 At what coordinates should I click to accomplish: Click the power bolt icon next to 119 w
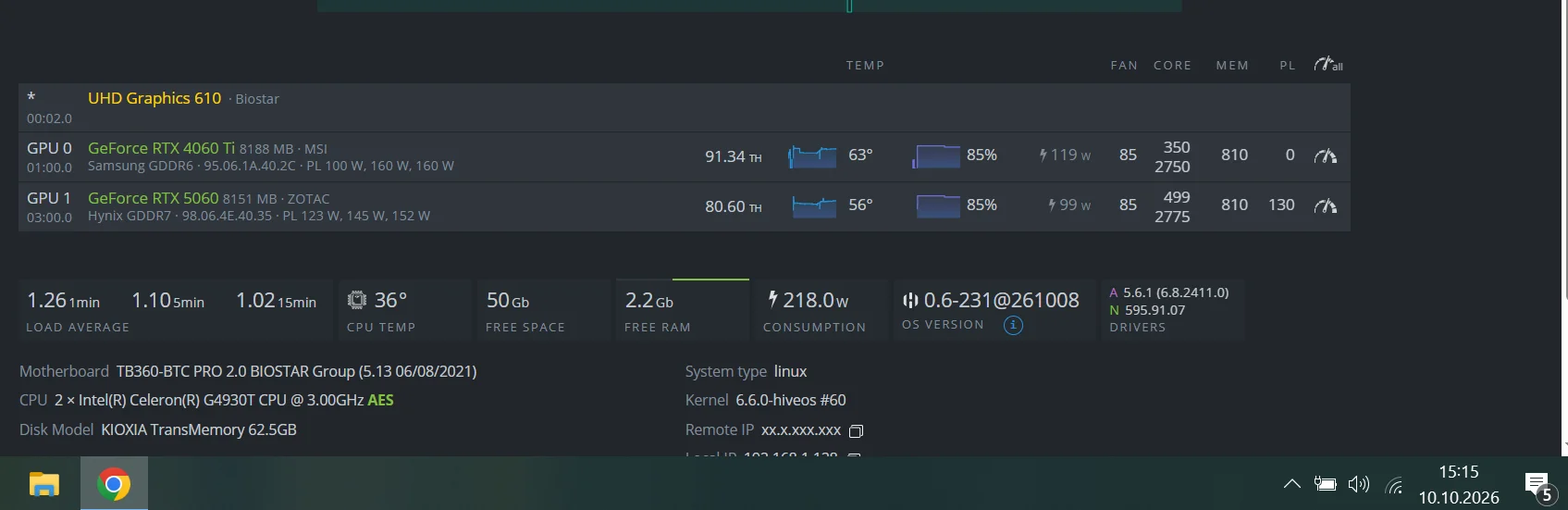click(x=1043, y=155)
